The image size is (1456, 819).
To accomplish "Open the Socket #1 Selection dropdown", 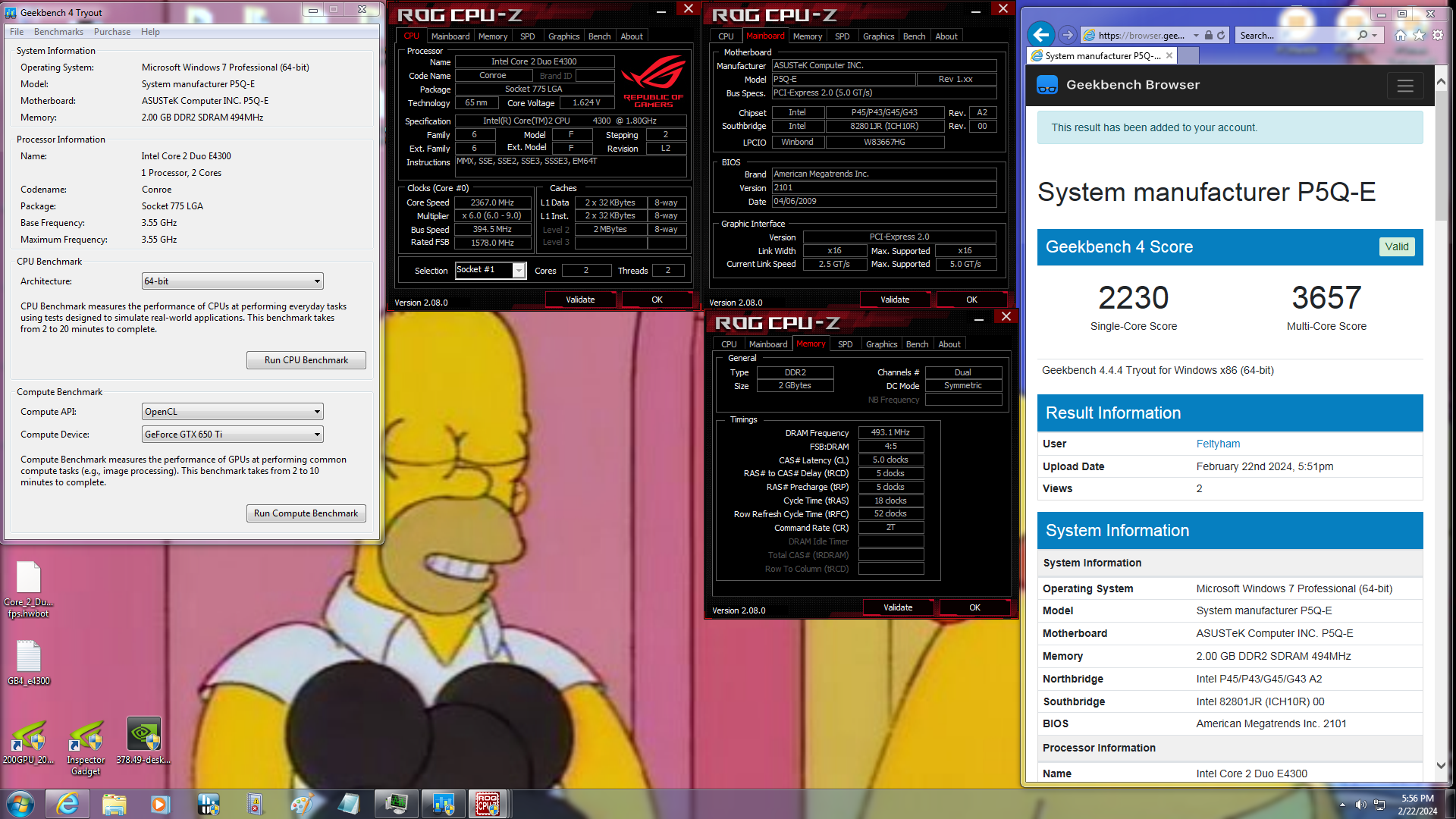I will pyautogui.click(x=491, y=270).
